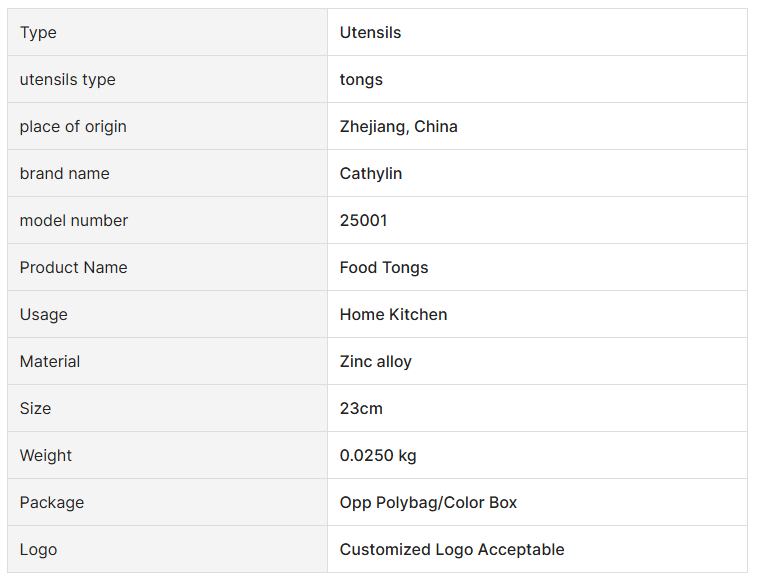Click the 'Usage' row label
Image resolution: width=759 pixels, height=584 pixels.
[x=43, y=315]
